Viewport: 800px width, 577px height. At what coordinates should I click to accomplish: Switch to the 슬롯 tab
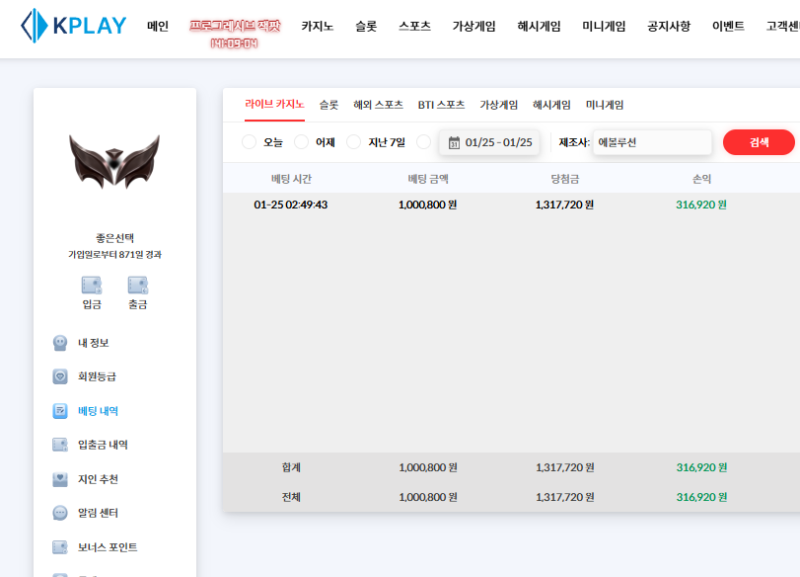pos(329,104)
